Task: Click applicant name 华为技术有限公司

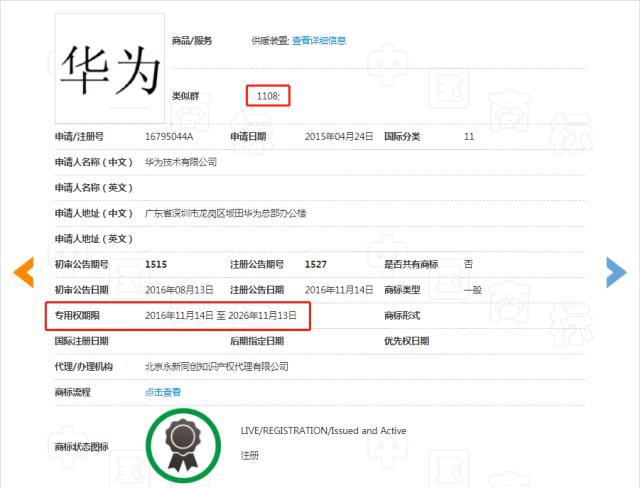Action: 181,162
